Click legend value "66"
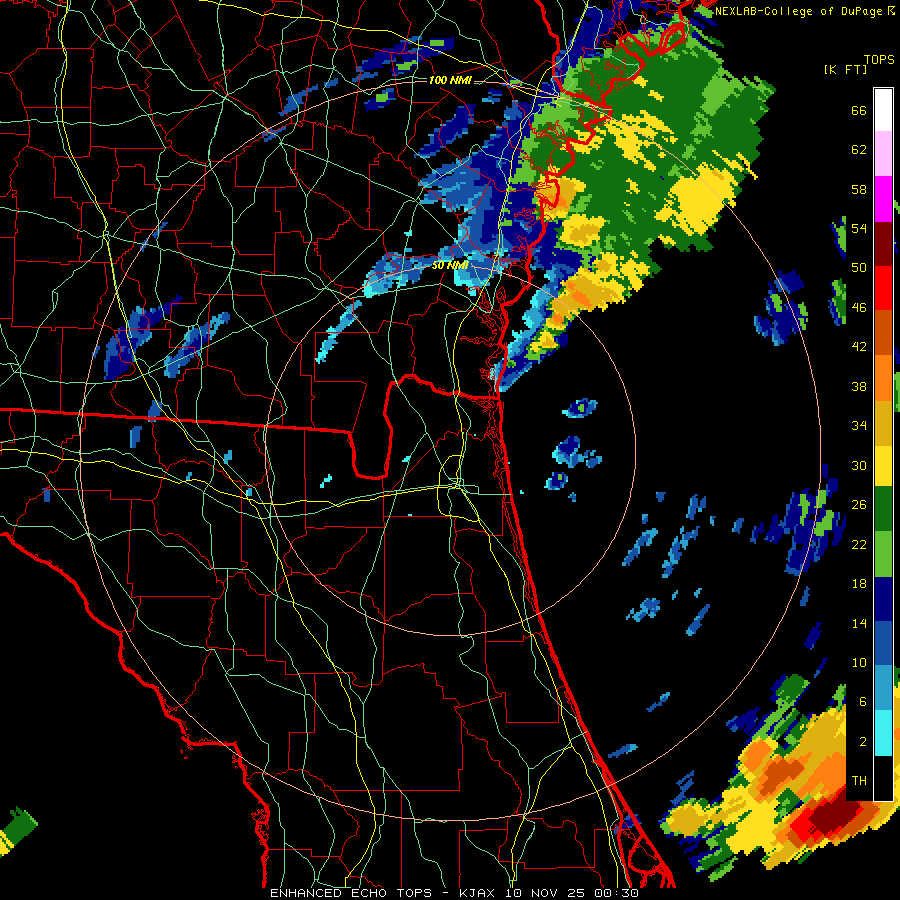 point(859,110)
